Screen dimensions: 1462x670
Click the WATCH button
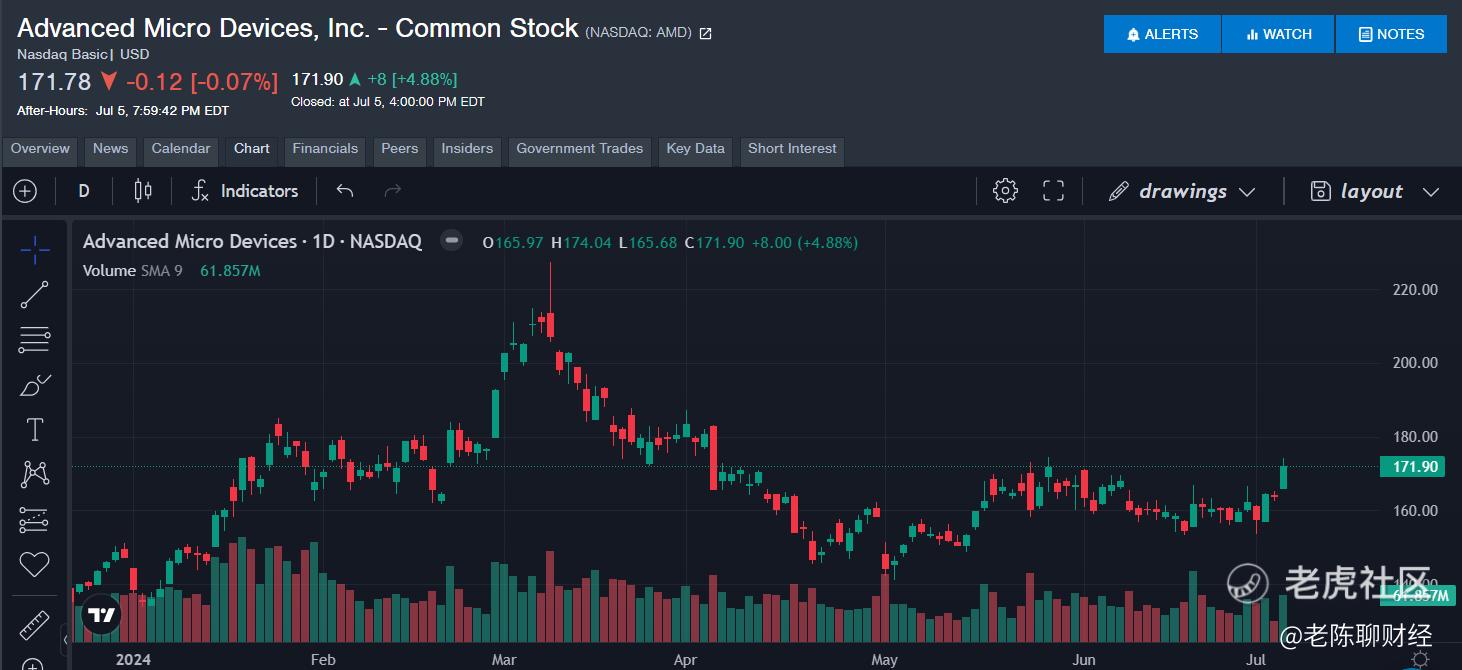click(x=1278, y=34)
